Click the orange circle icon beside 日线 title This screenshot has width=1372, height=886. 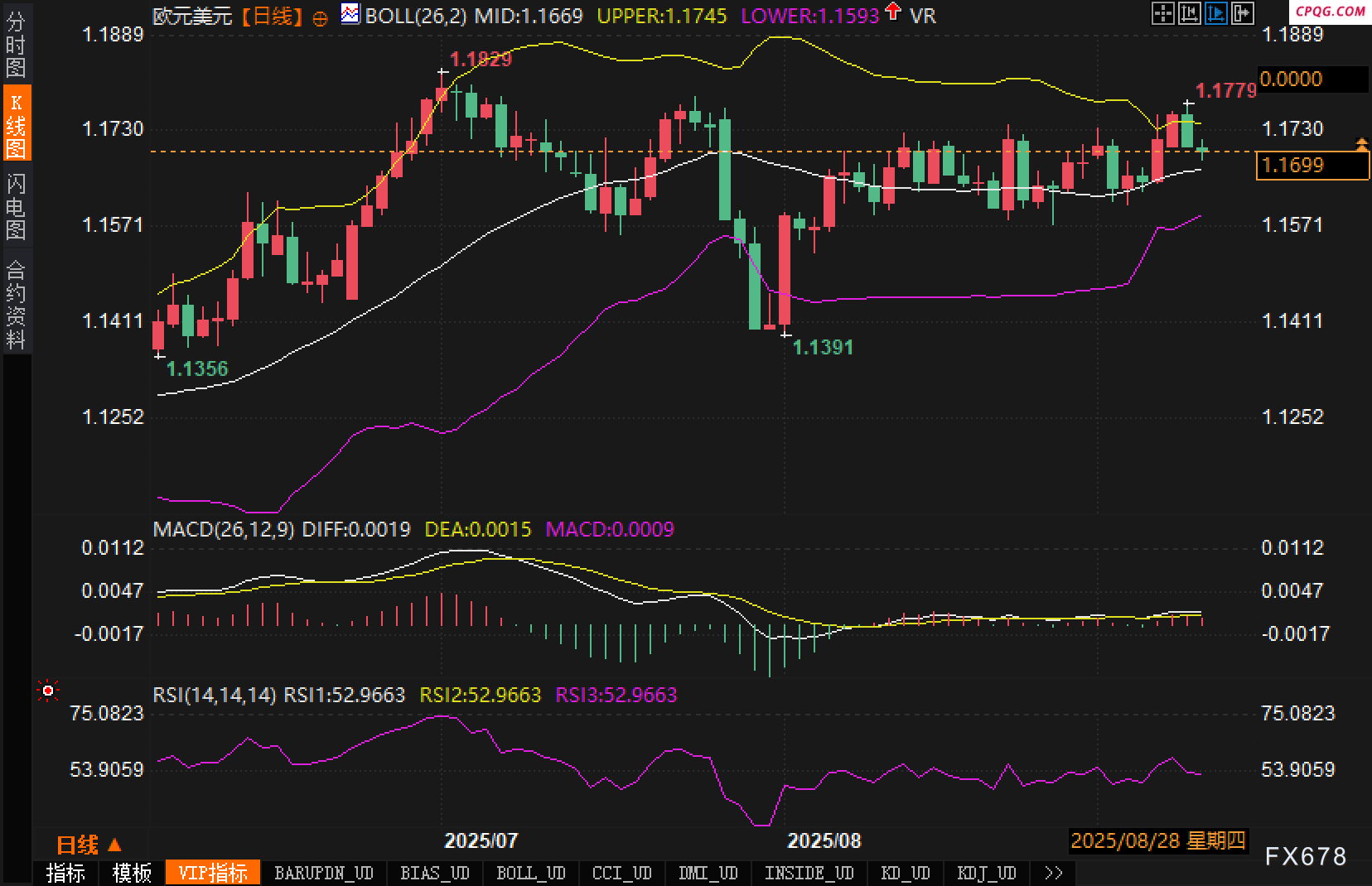pos(320,17)
